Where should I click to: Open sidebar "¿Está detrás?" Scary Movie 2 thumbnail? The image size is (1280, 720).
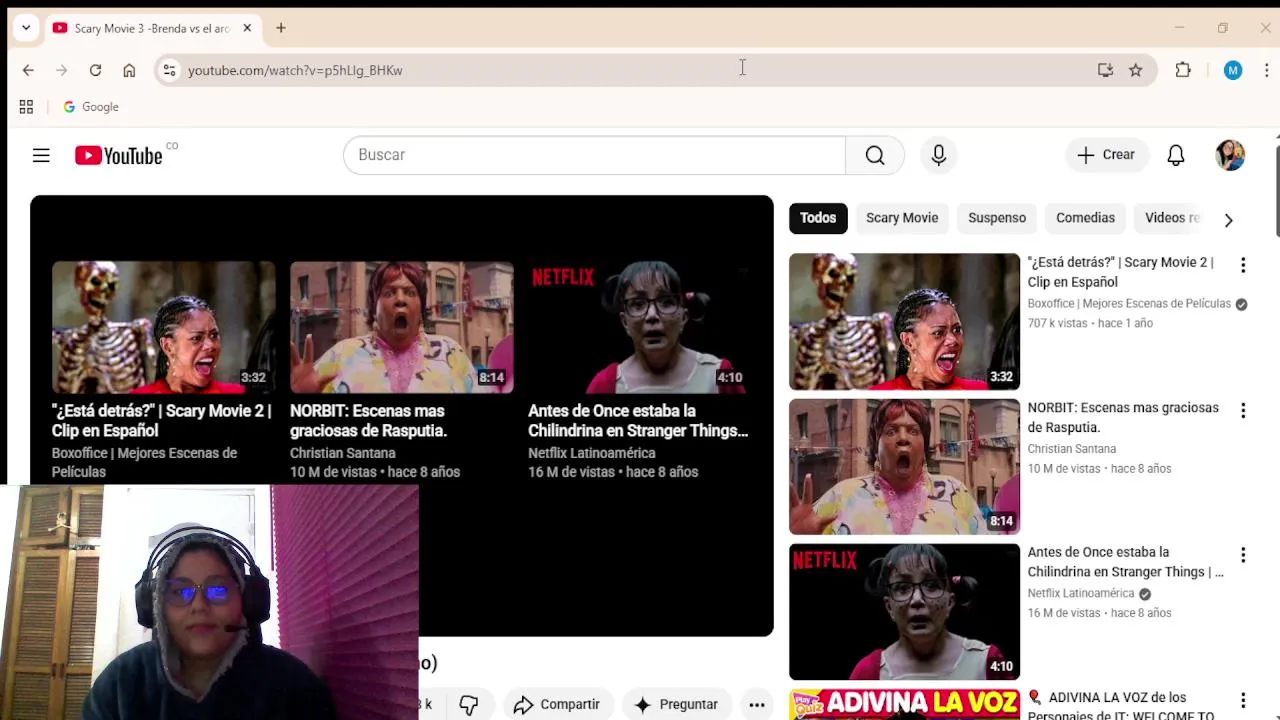coord(904,321)
